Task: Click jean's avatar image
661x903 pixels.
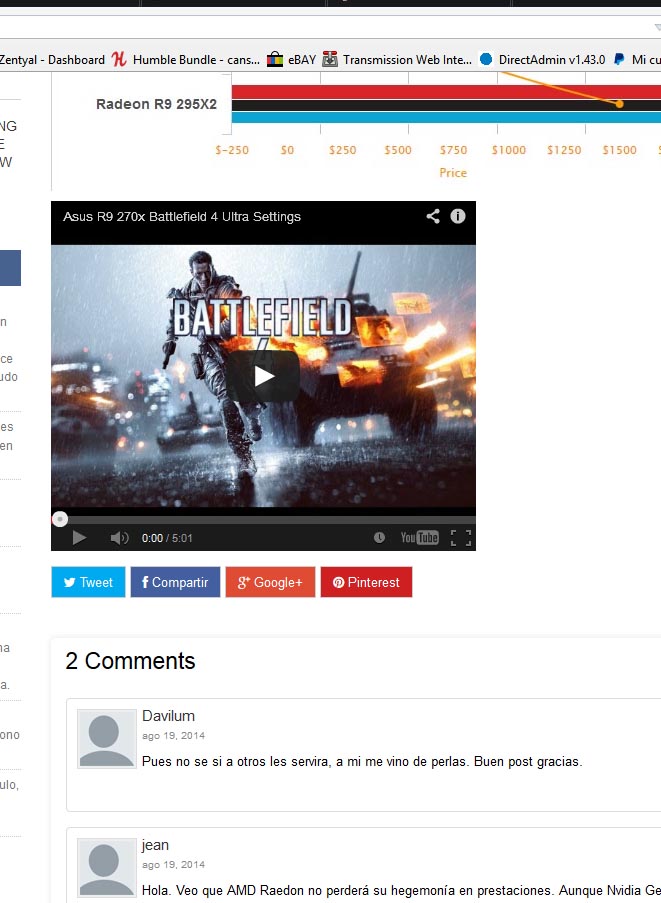Action: click(x=107, y=868)
